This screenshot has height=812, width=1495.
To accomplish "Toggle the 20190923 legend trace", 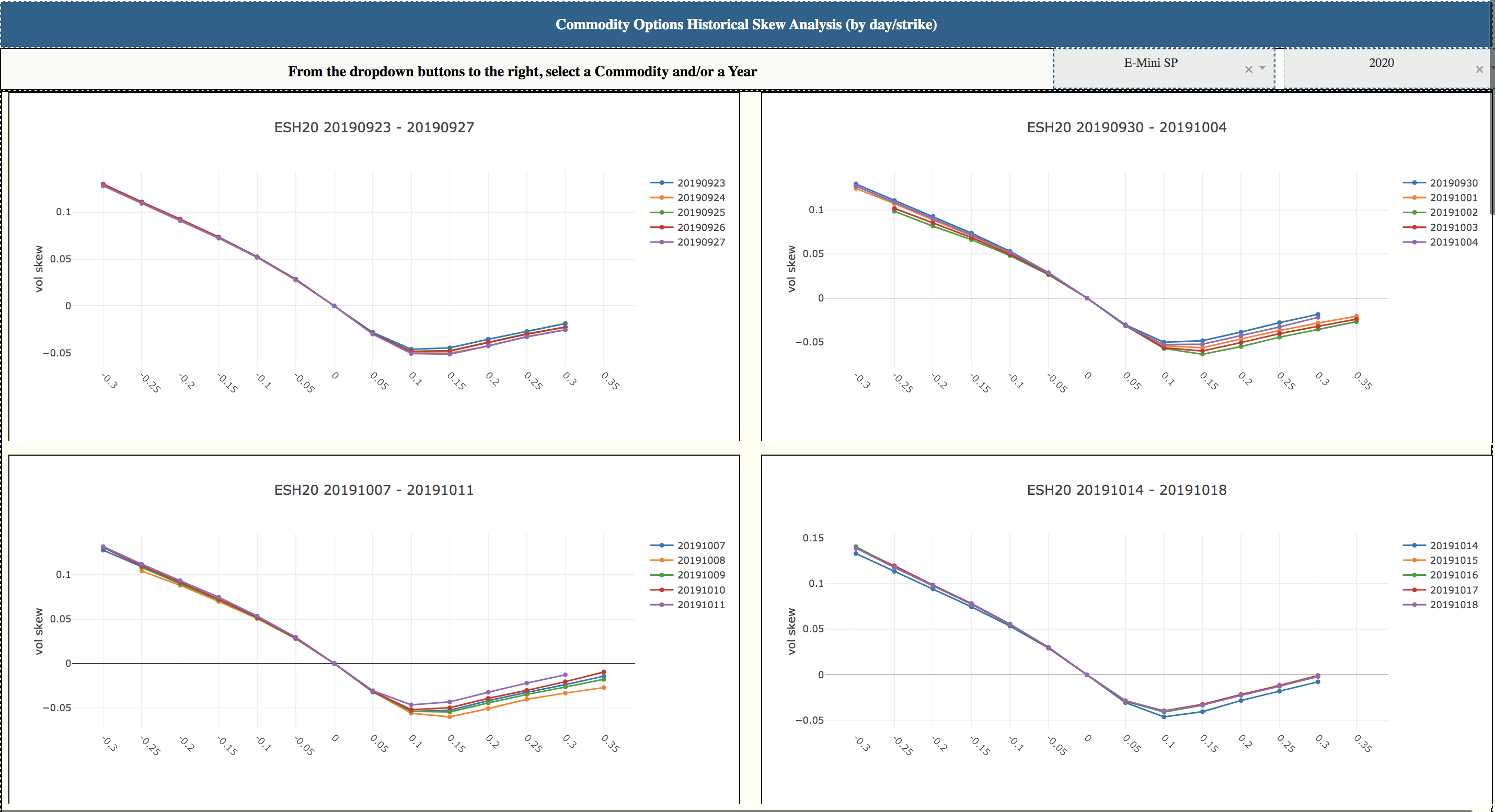I will click(700, 183).
